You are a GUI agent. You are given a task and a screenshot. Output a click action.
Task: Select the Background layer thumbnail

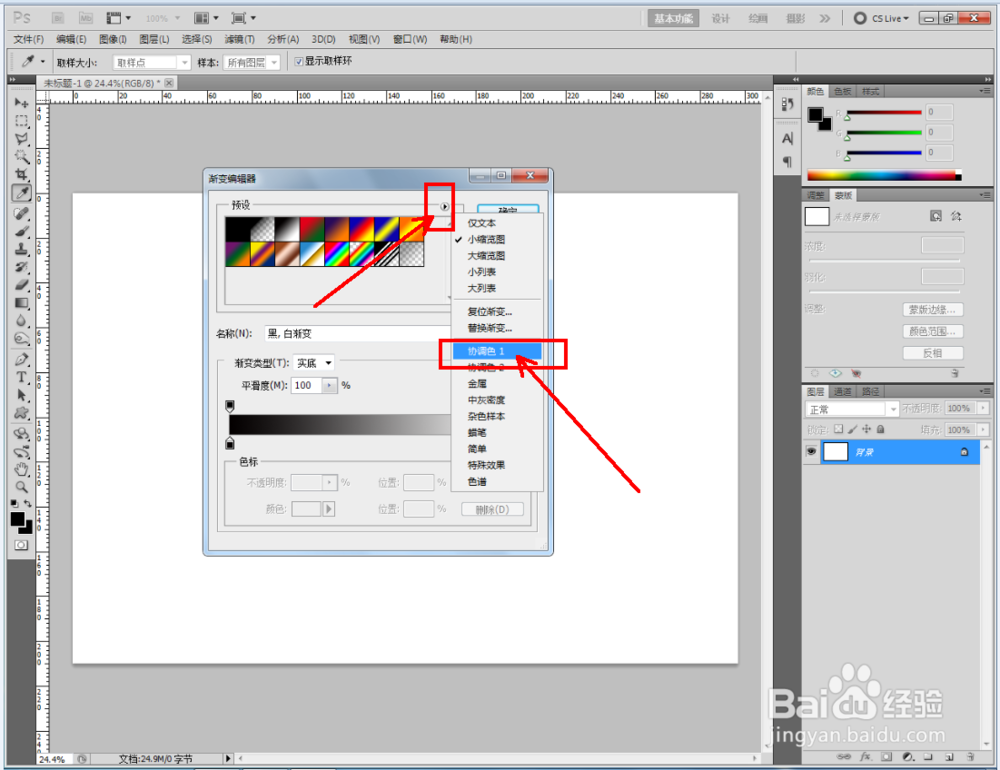(x=835, y=452)
